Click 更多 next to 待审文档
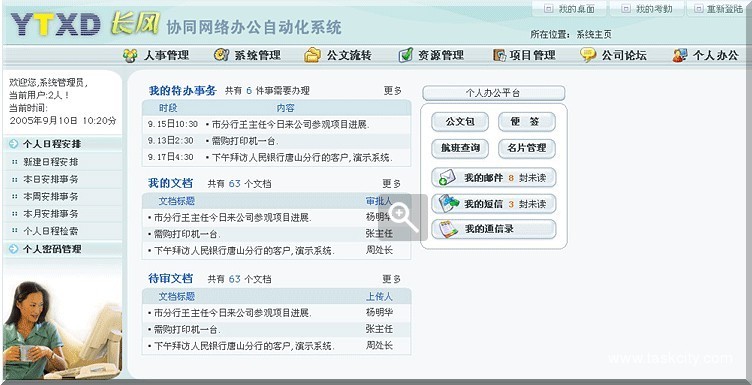Image resolution: width=752 pixels, height=385 pixels. point(391,279)
